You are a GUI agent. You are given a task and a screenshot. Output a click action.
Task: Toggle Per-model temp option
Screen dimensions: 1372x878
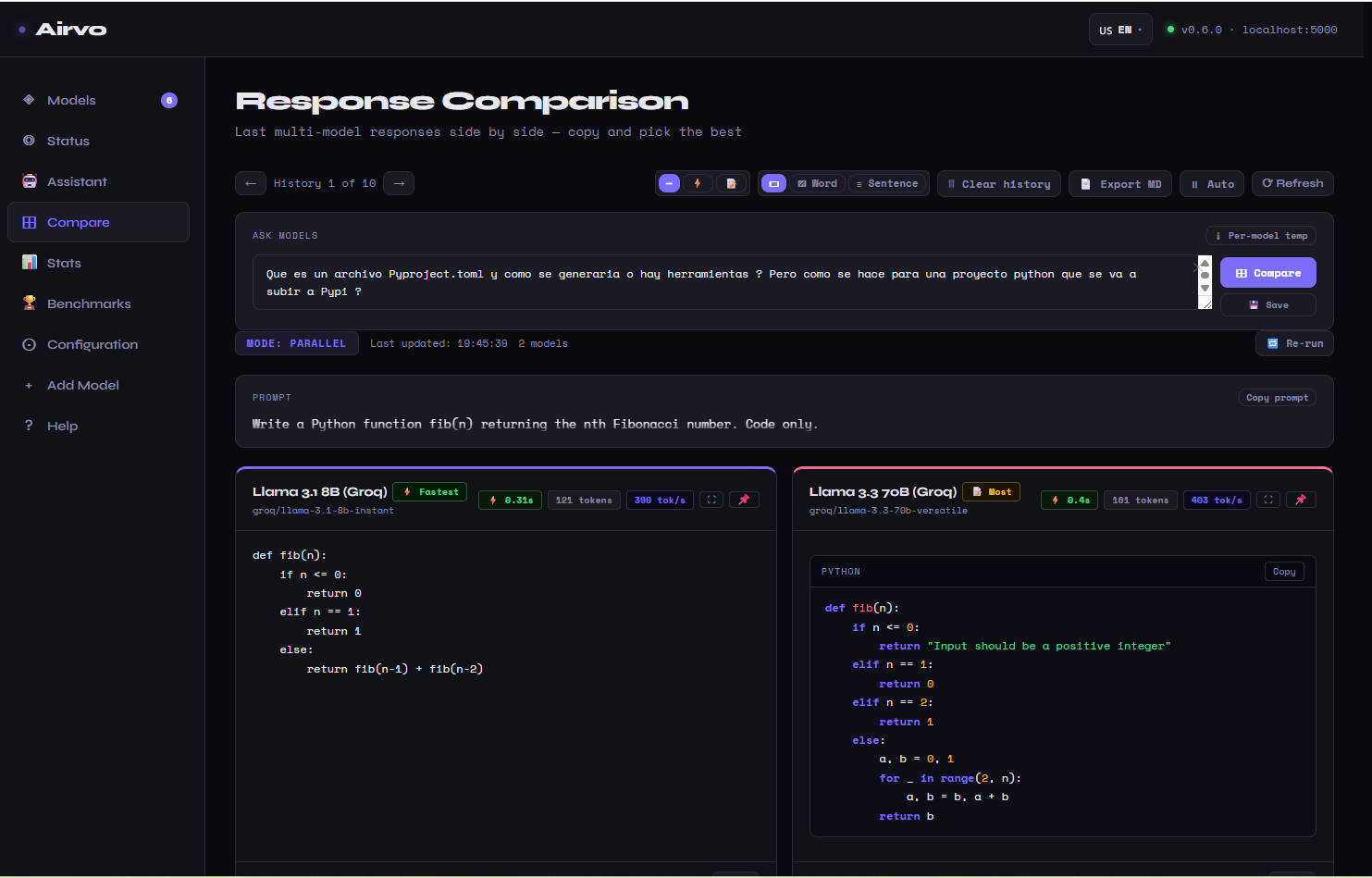[x=1261, y=236]
